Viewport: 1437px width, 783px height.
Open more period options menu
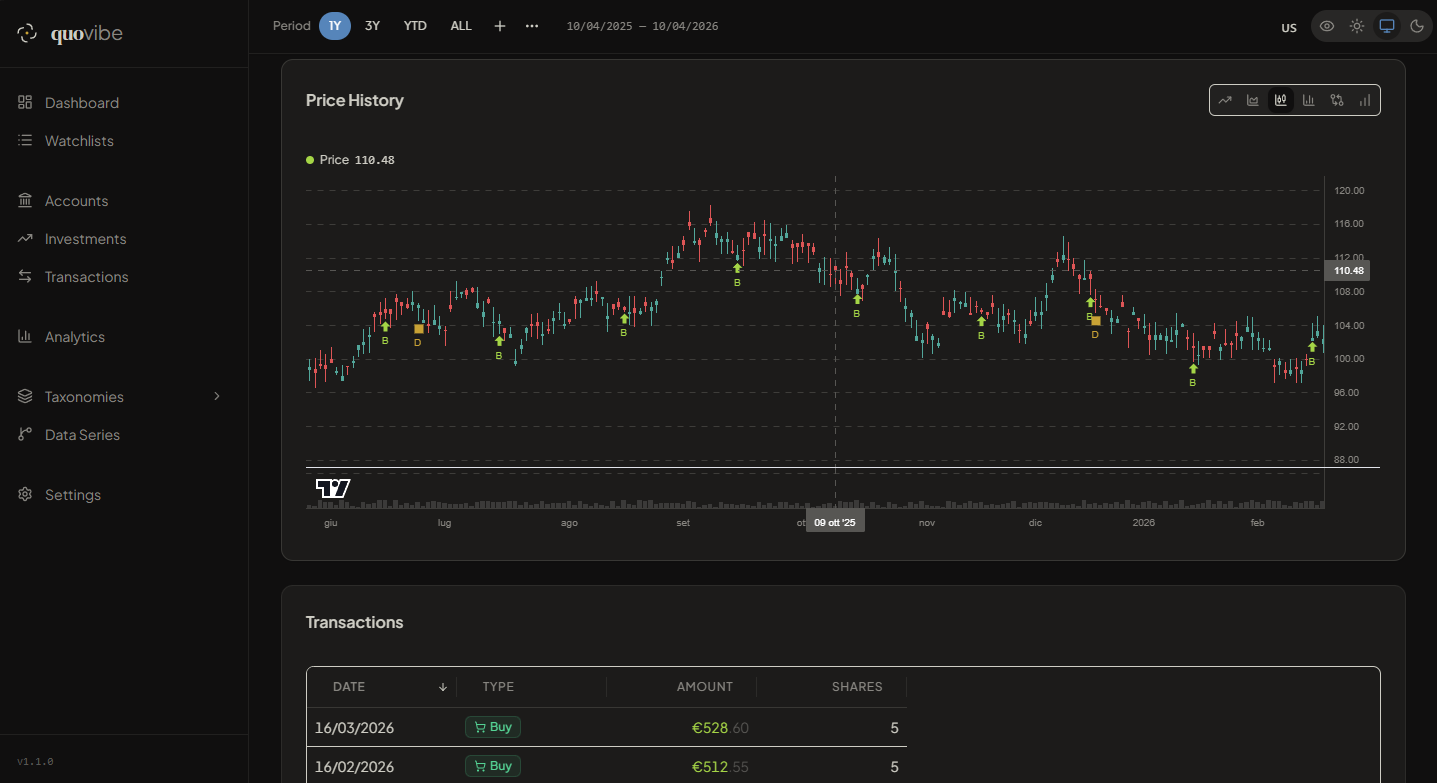532,26
